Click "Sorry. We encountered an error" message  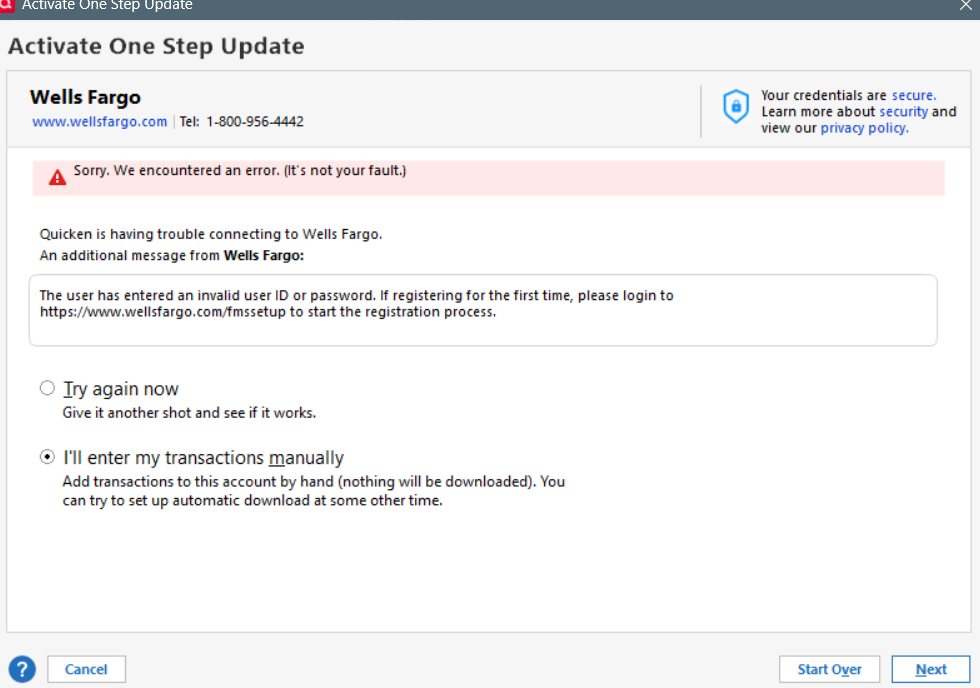coord(240,171)
